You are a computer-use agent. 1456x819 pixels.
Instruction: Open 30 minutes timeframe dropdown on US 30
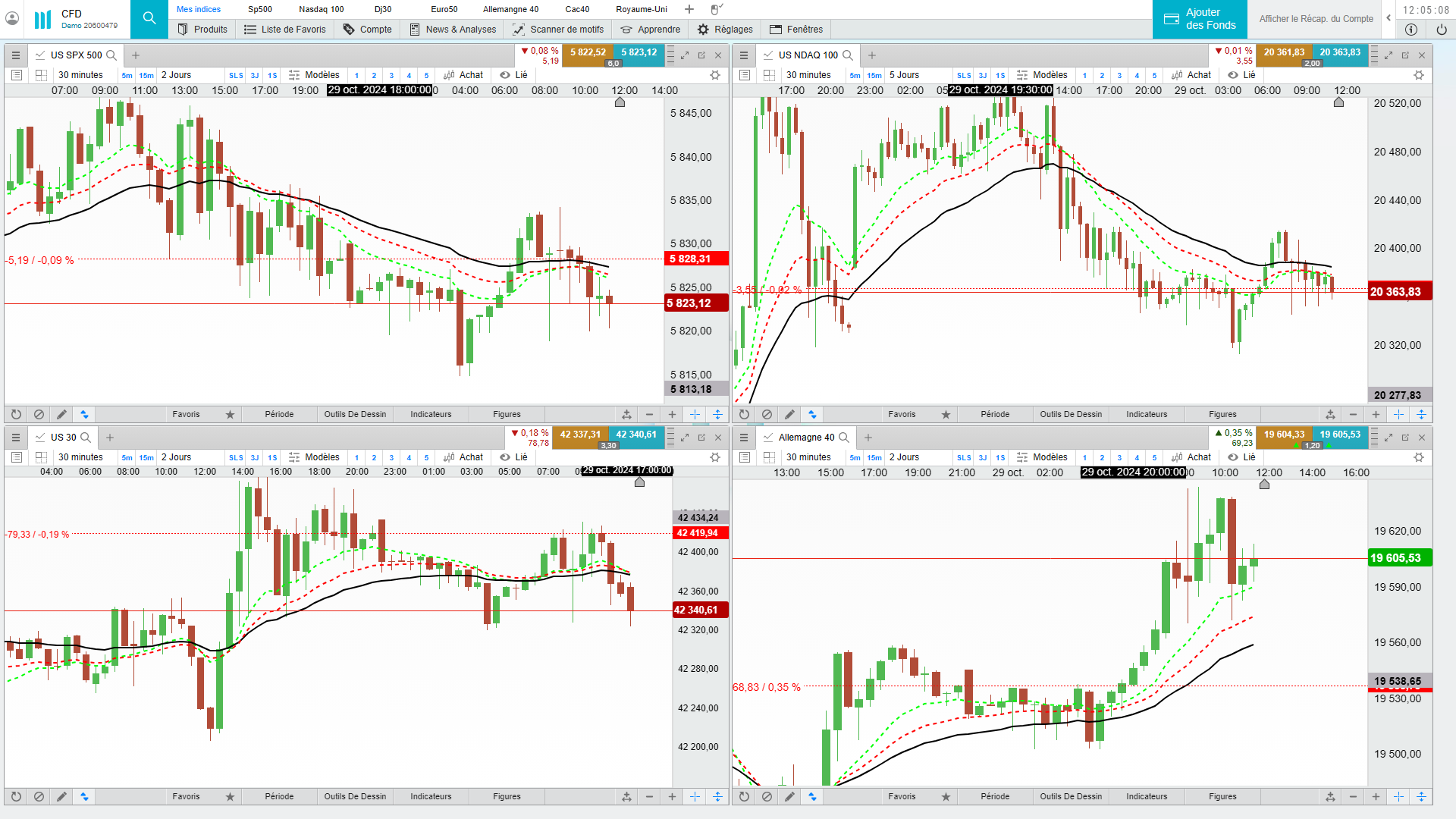(80, 457)
